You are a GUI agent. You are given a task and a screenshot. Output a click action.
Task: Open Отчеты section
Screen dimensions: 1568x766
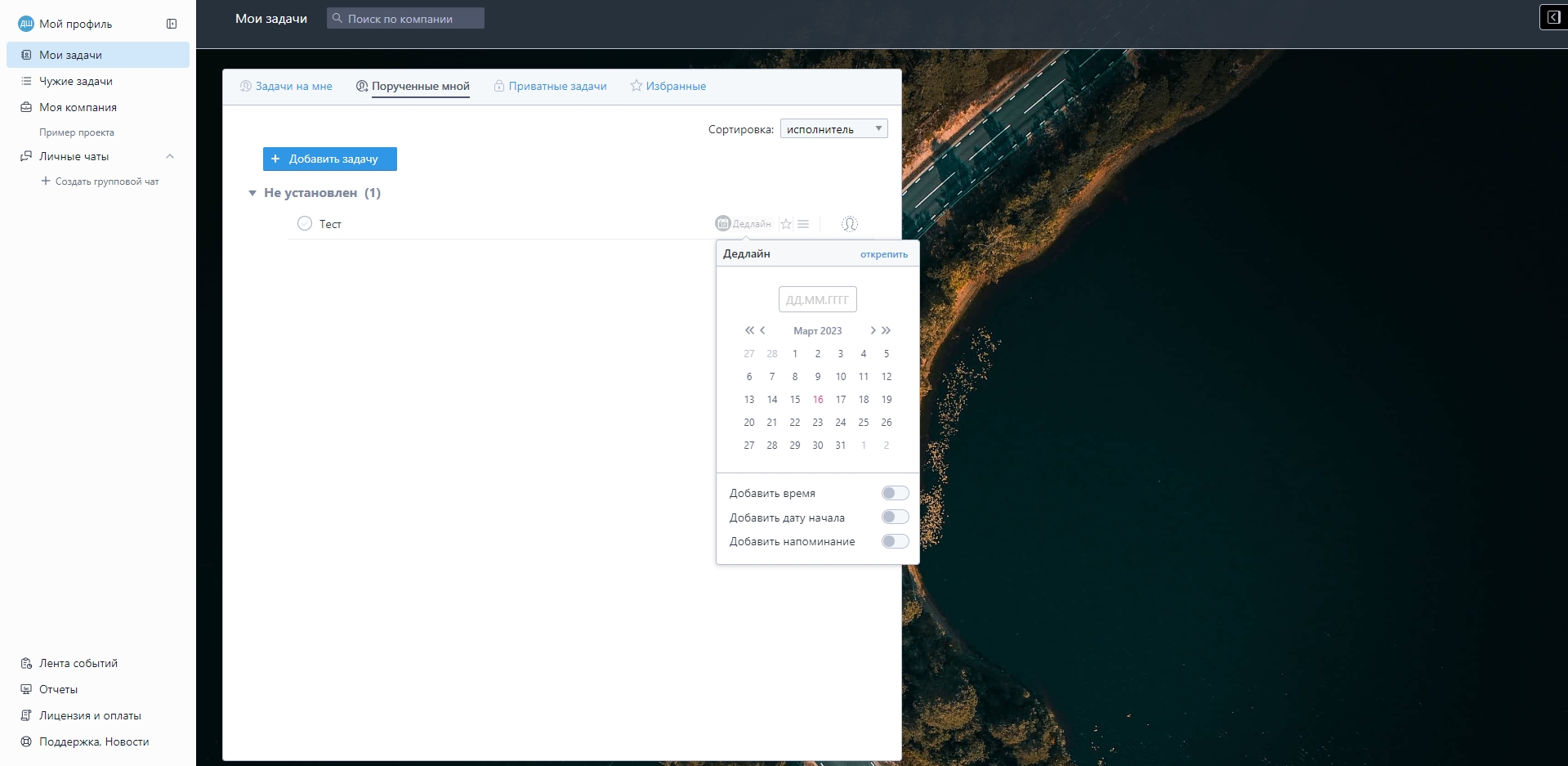(x=58, y=689)
